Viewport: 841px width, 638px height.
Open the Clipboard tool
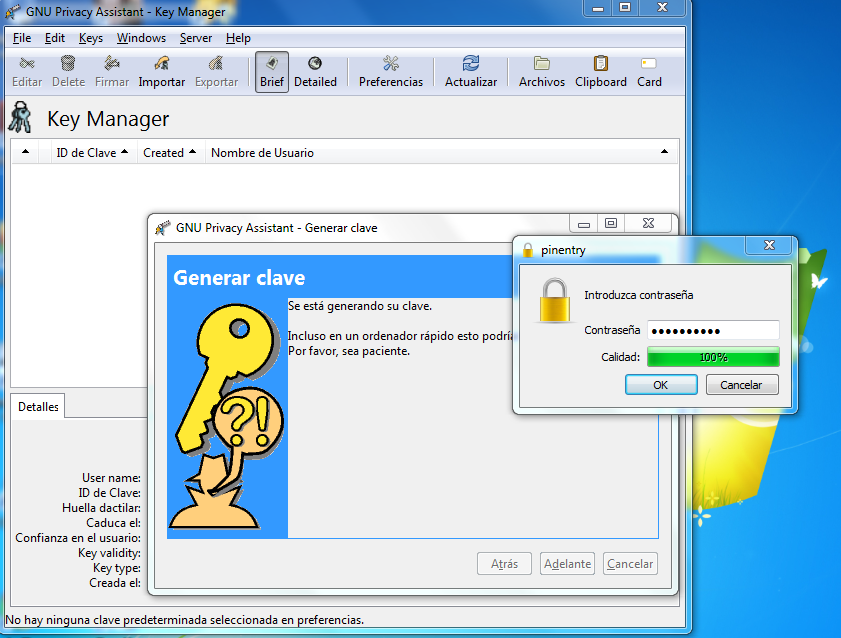click(601, 72)
